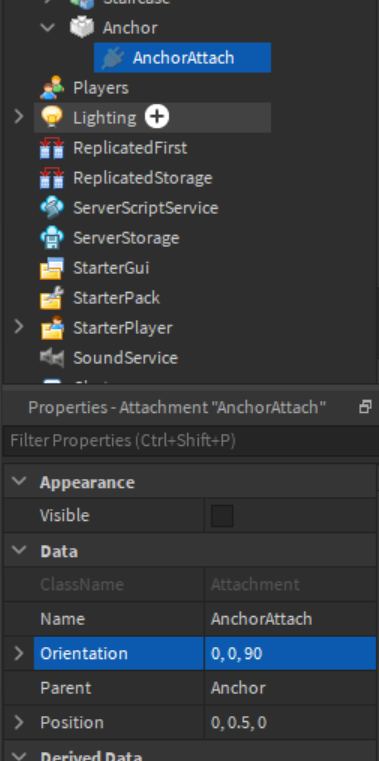Expand the Orientation property
The image size is (379, 761).
coord(18,653)
